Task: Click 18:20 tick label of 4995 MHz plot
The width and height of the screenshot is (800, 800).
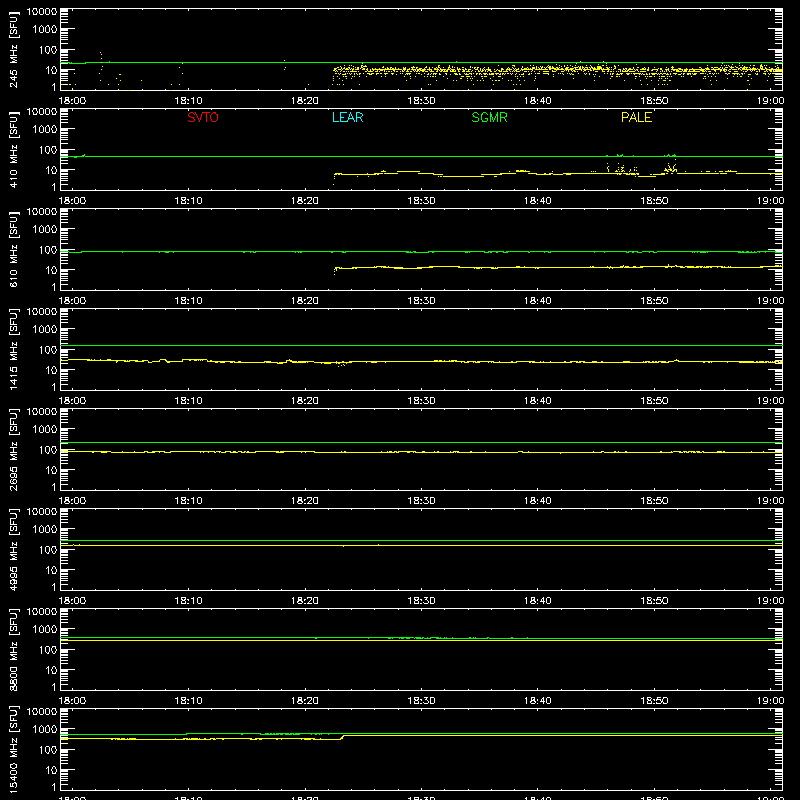Action: point(305,601)
